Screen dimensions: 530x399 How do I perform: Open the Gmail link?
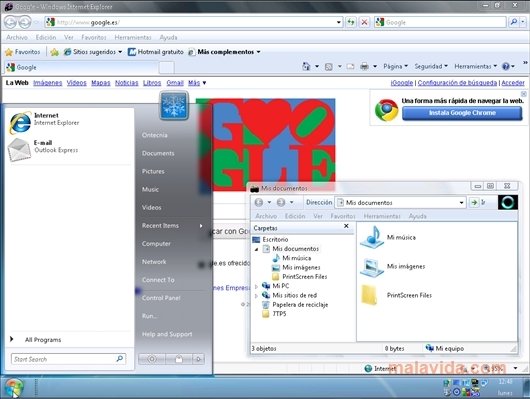(175, 83)
